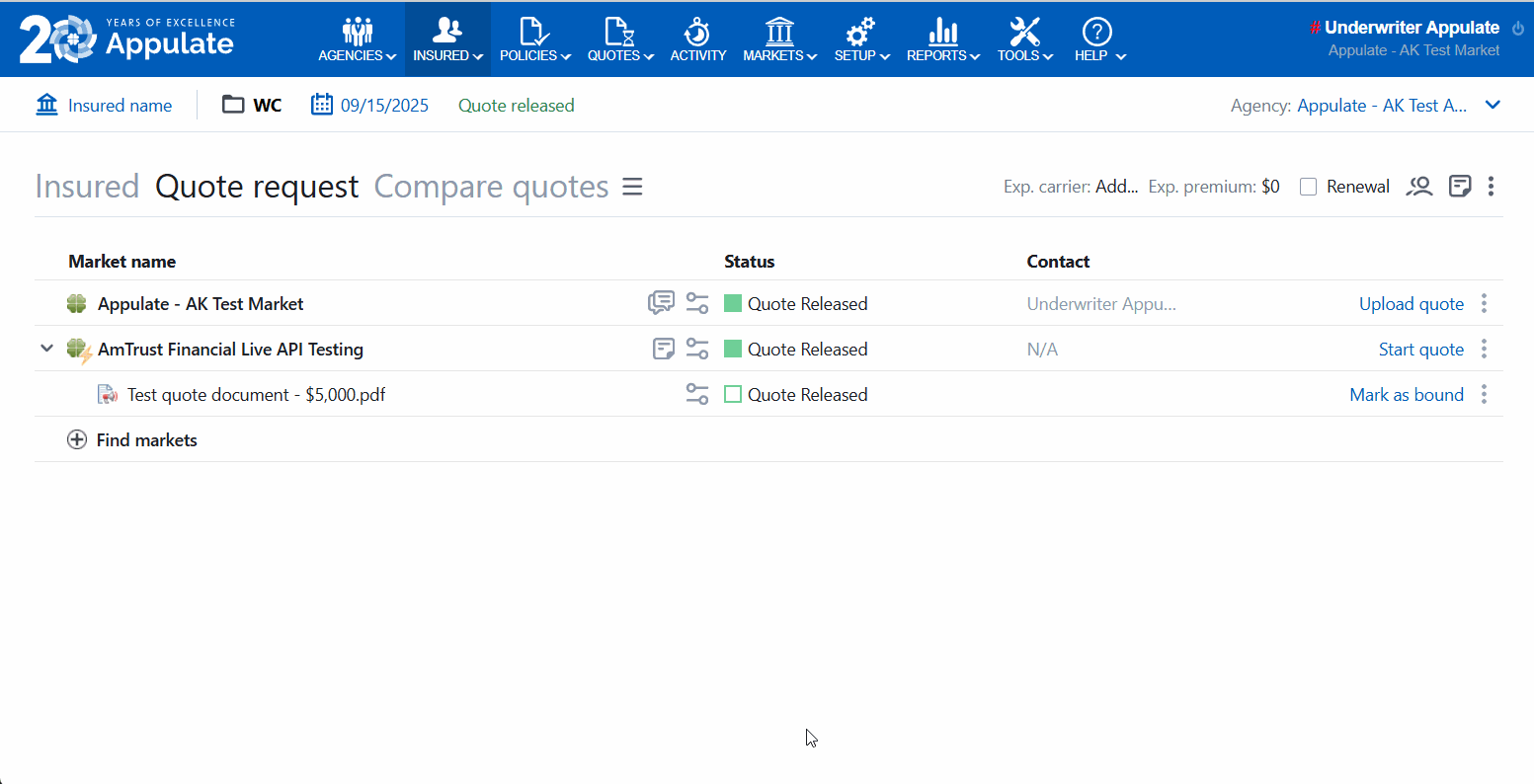Click the Appulate - AK Test Market clover icon
This screenshot has height=784, width=1534.
click(x=77, y=304)
